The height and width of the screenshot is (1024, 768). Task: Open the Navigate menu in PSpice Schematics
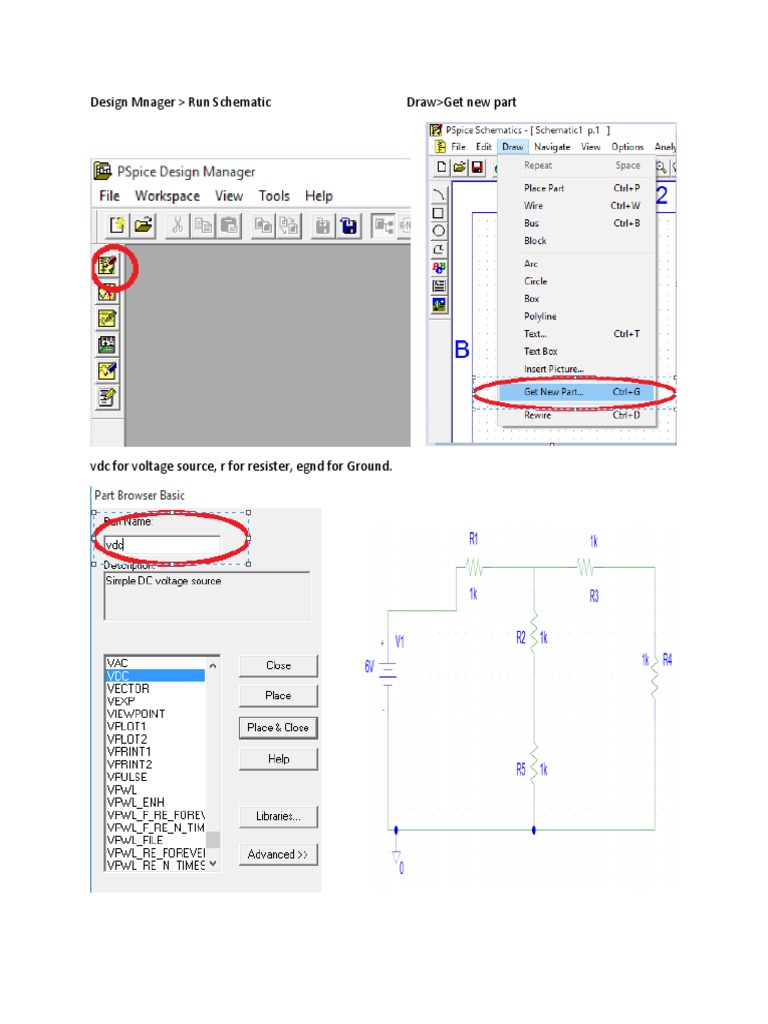pos(552,147)
